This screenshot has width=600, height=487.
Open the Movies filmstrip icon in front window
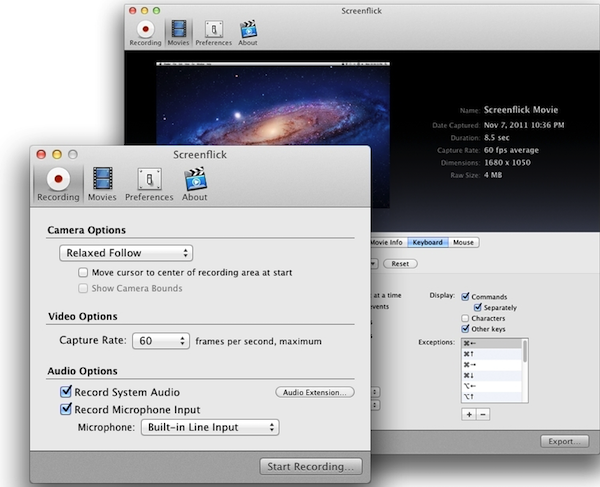coord(102,179)
